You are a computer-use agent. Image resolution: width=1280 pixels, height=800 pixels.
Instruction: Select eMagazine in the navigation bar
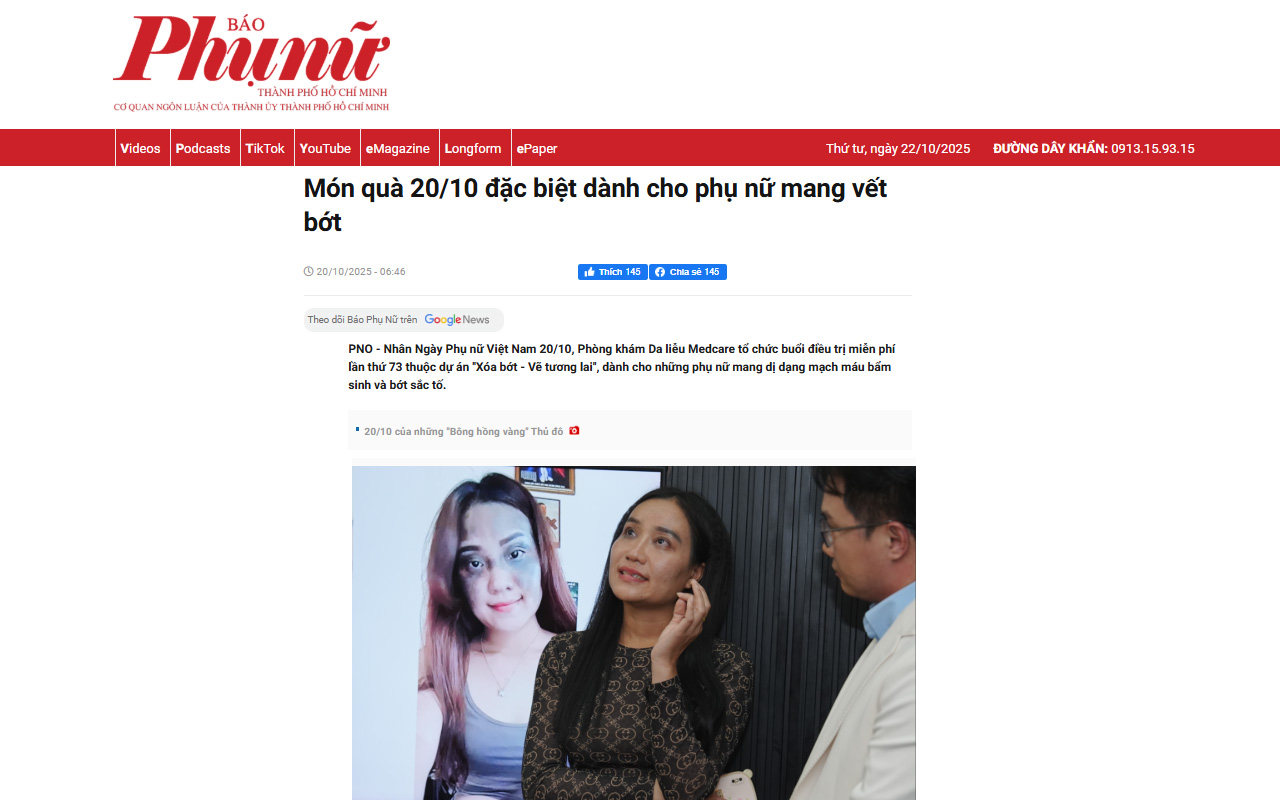(x=398, y=148)
